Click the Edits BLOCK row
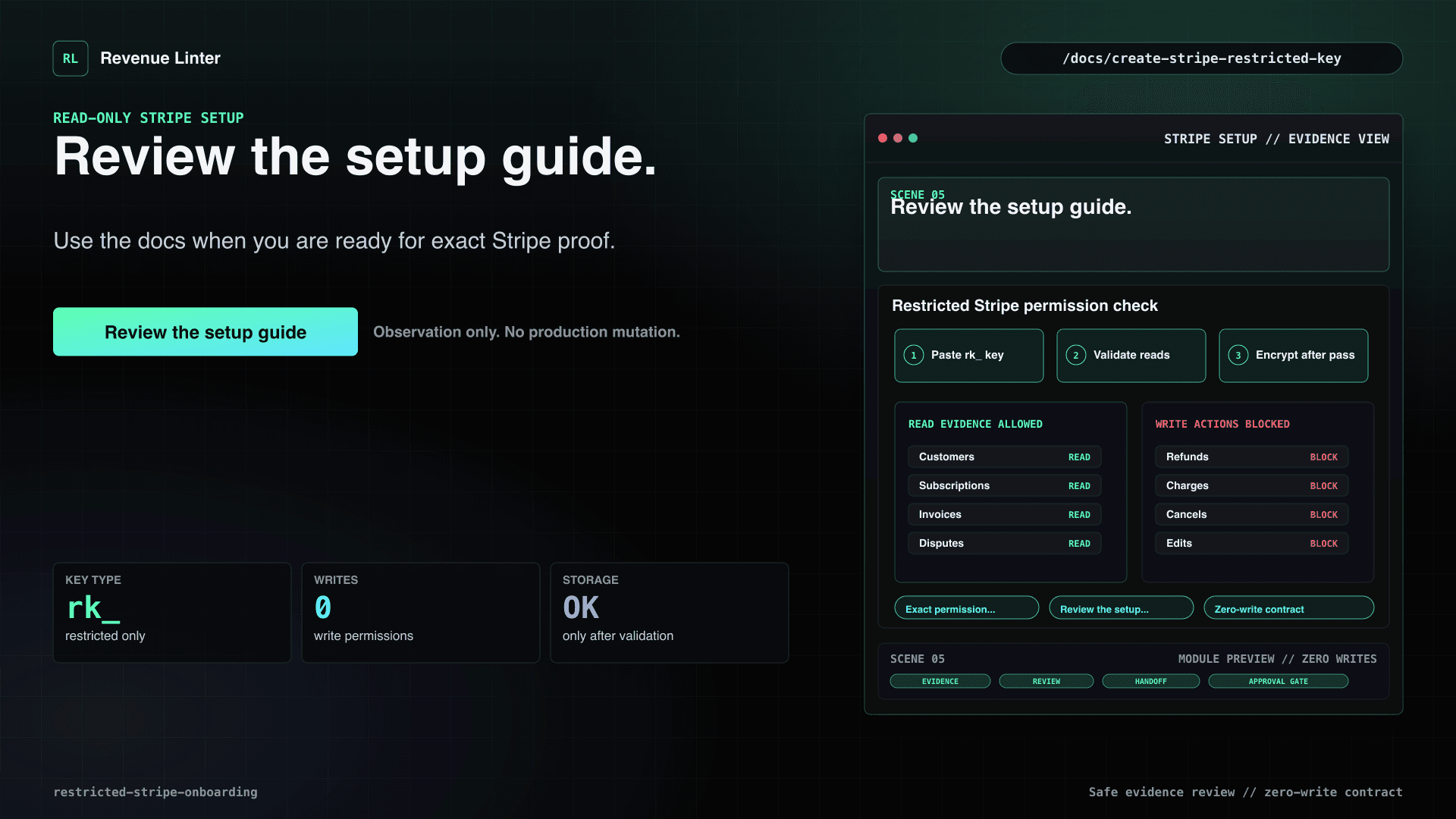Screen dimensions: 1456x819 [x=1252, y=543]
